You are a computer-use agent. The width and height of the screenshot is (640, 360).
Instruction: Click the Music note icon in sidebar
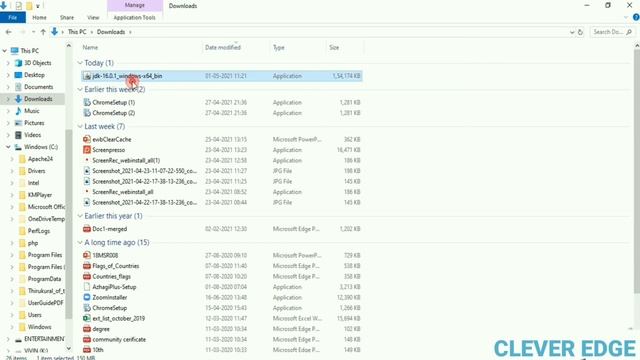coord(18,111)
